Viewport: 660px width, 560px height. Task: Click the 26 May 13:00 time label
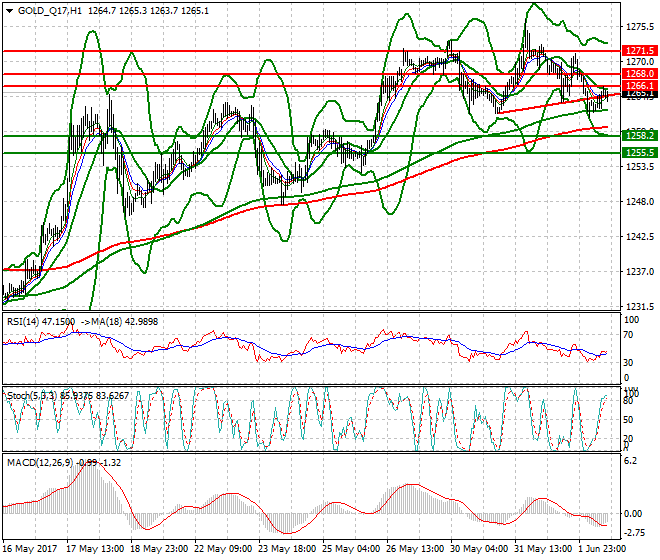[415, 549]
